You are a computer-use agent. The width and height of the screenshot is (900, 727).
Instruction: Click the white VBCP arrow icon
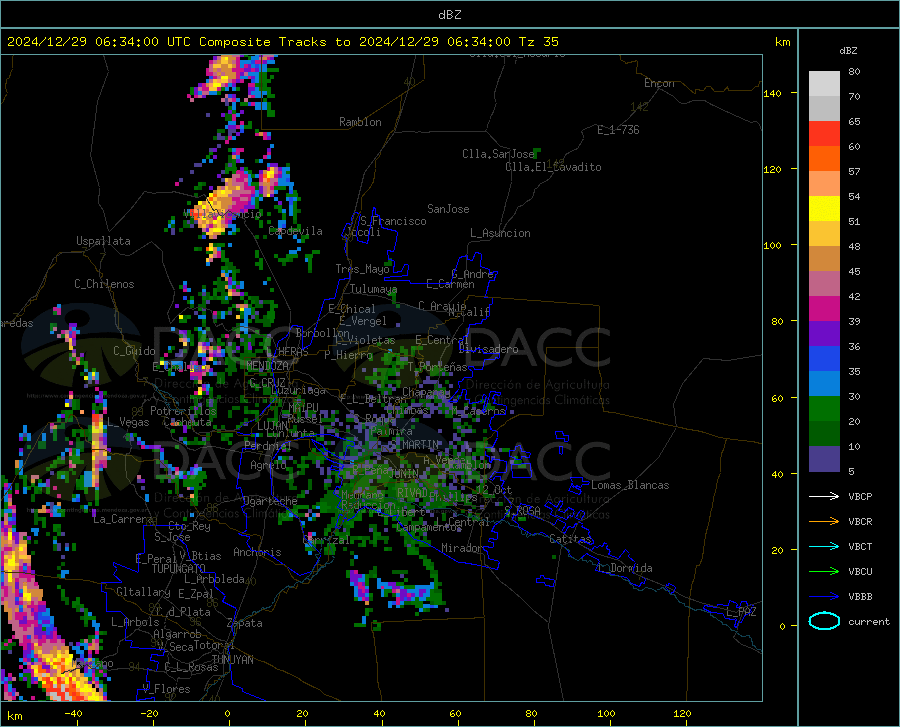(x=824, y=496)
